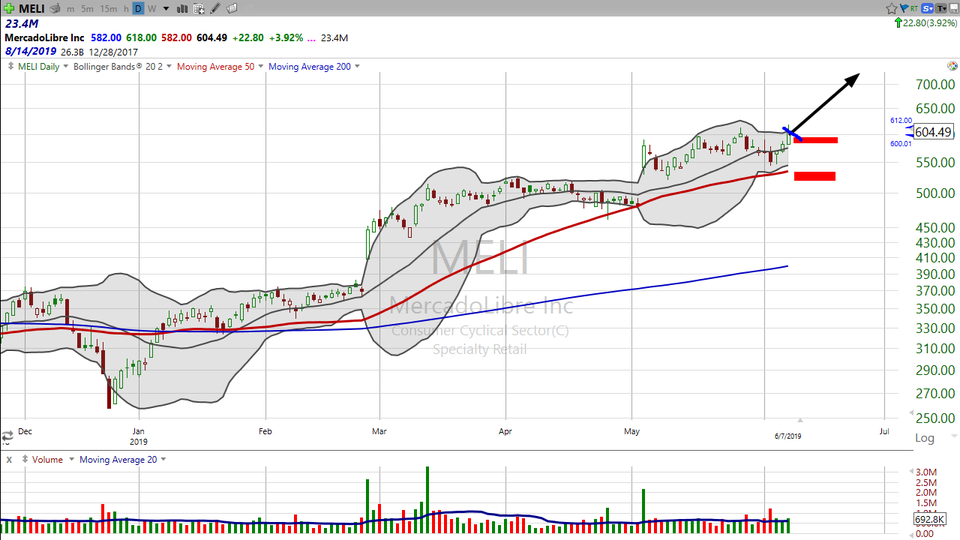Click the 618.00 high price in green
Screen dimensions: 960x540
click(x=141, y=37)
